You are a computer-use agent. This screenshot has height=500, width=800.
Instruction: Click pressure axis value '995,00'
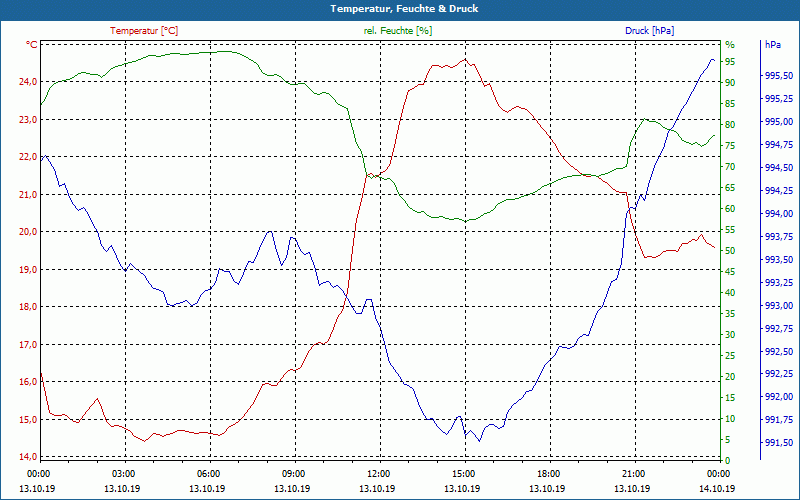tap(779, 121)
